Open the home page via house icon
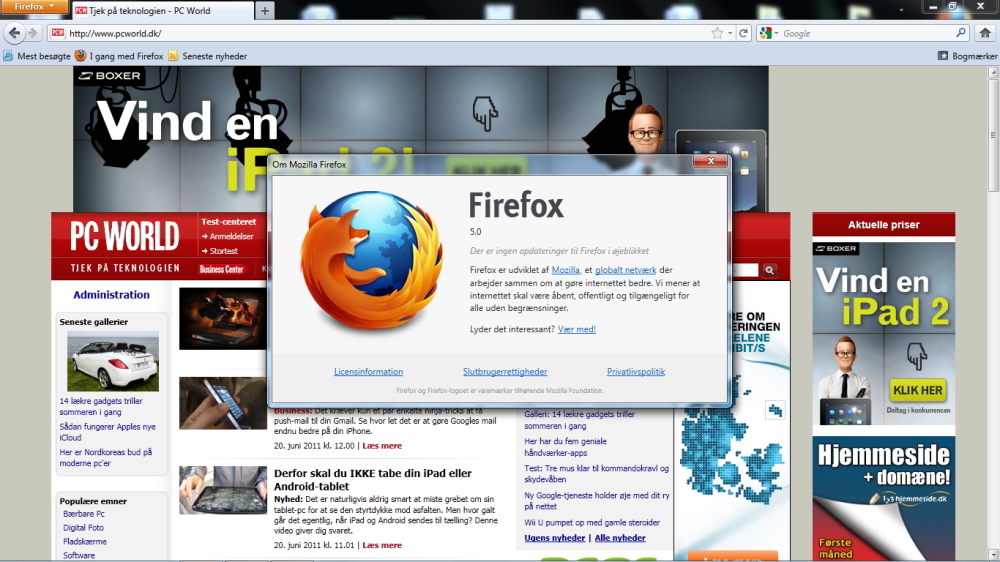The height and width of the screenshot is (562, 1000). point(985,33)
